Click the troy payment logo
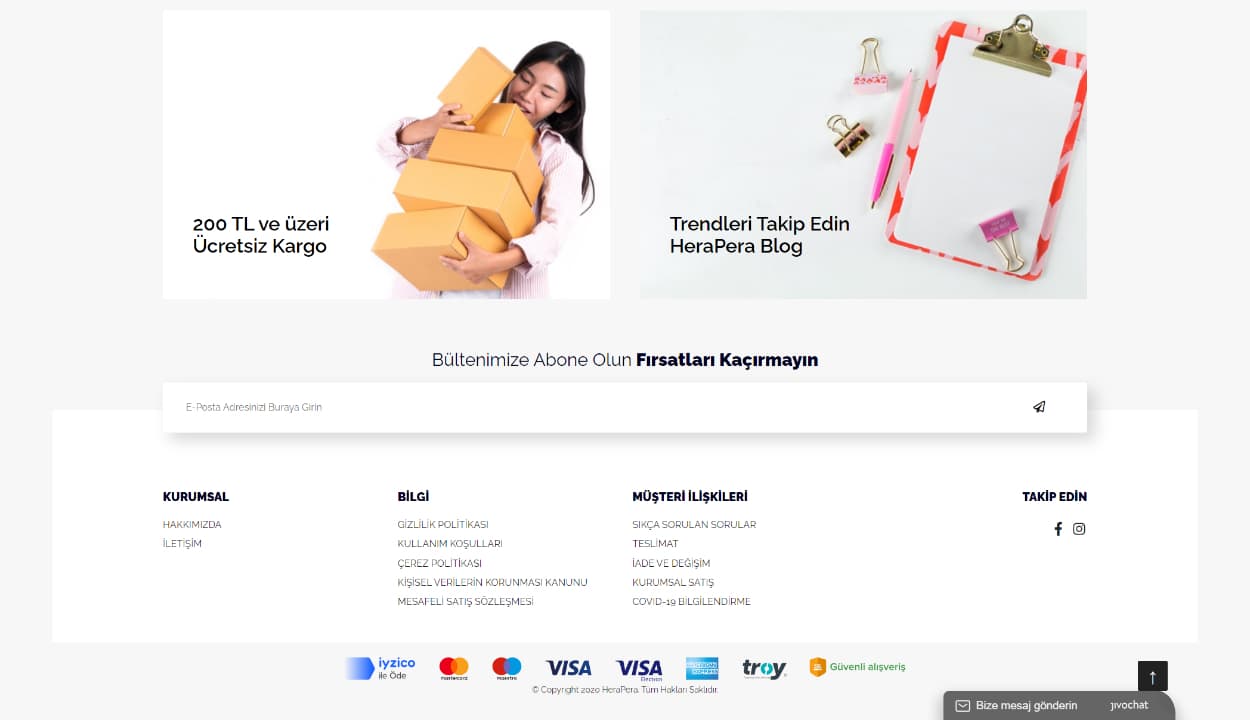1250x720 pixels. (764, 669)
